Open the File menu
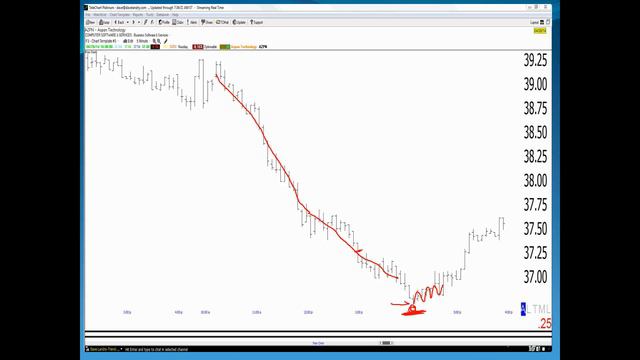 (x=88, y=15)
